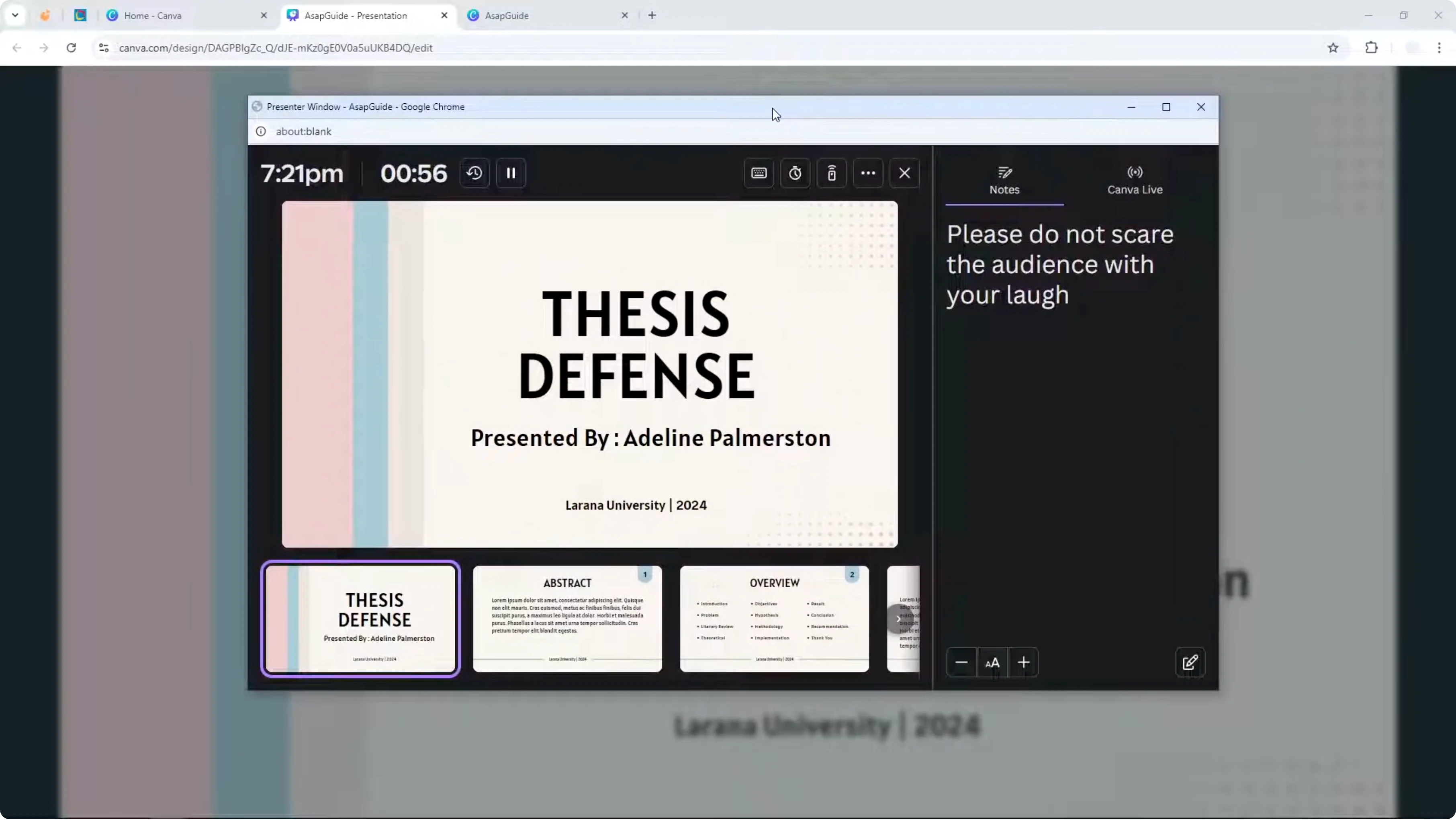Screen dimensions: 1456x820
Task: Edit the presenter notes
Action: tap(1190, 662)
